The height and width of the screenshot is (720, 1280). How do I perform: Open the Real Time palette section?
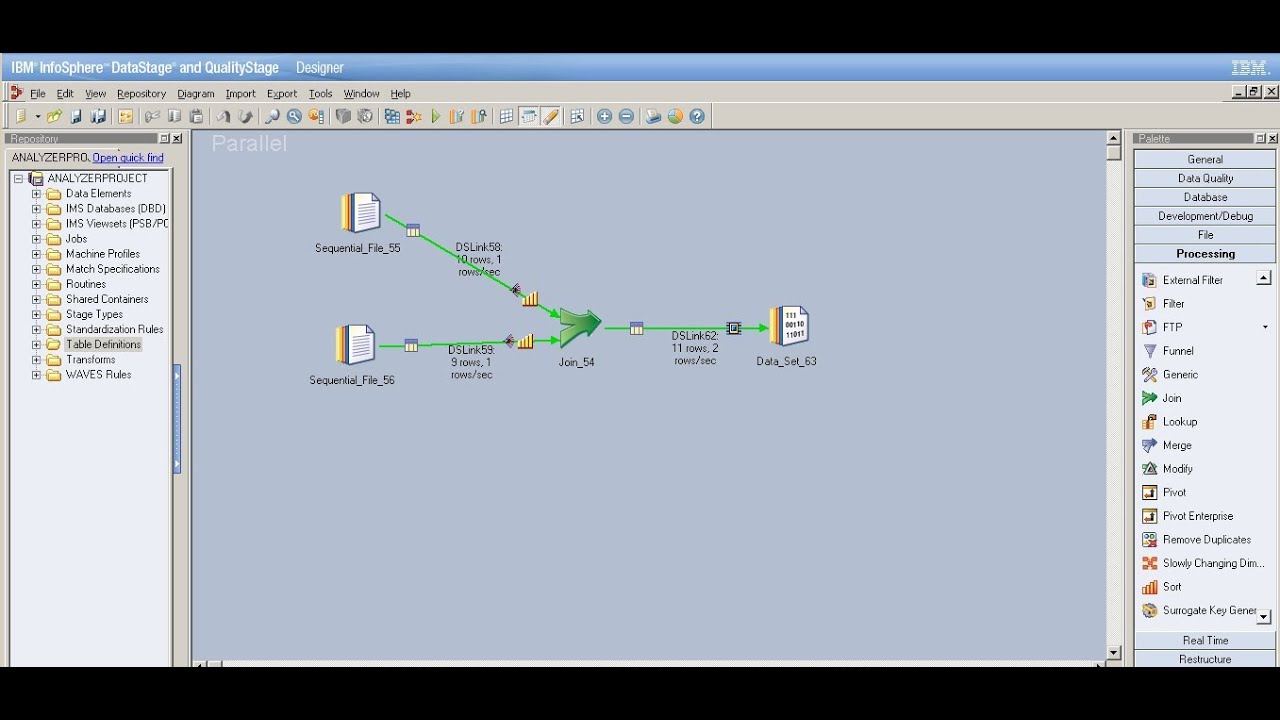tap(1205, 640)
